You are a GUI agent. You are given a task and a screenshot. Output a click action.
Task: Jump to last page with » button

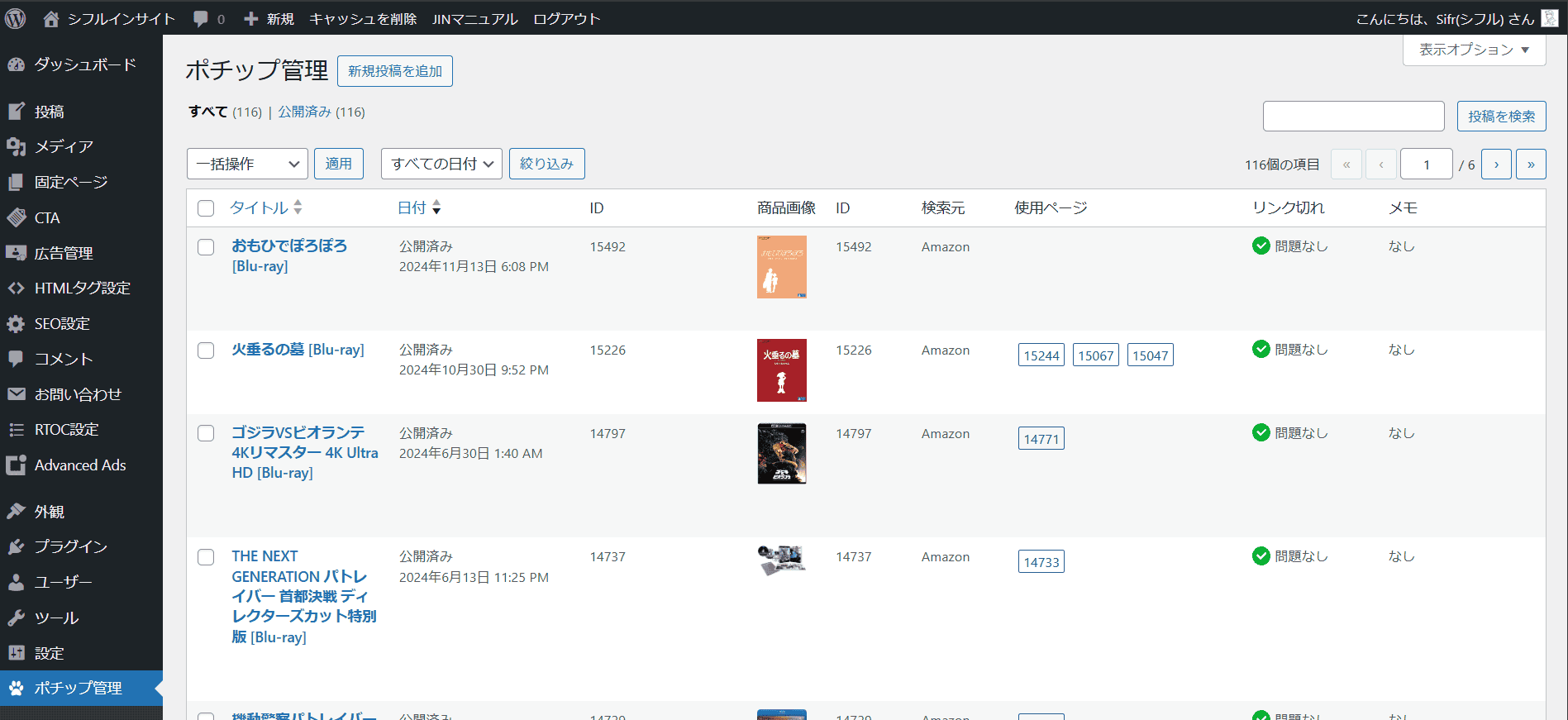pyautogui.click(x=1531, y=164)
